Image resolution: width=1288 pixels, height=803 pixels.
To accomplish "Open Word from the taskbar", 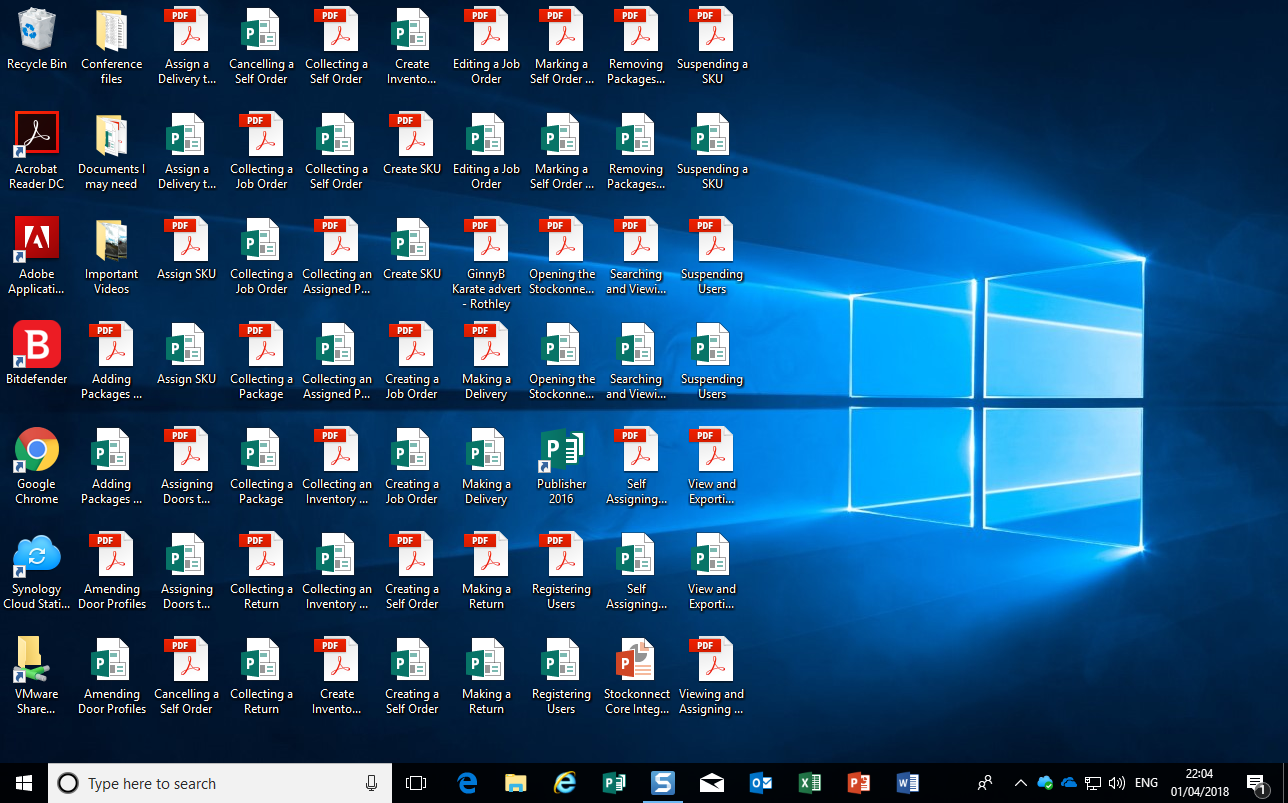I will tap(908, 783).
